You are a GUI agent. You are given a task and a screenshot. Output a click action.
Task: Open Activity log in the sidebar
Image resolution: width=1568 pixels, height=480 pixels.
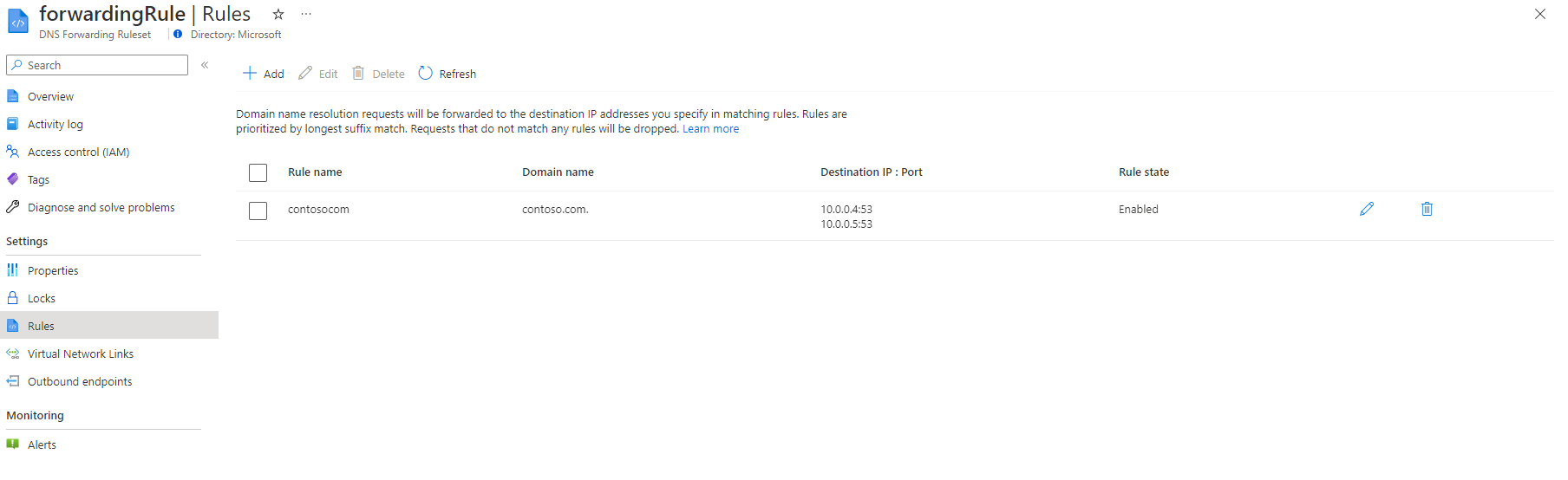click(x=56, y=124)
